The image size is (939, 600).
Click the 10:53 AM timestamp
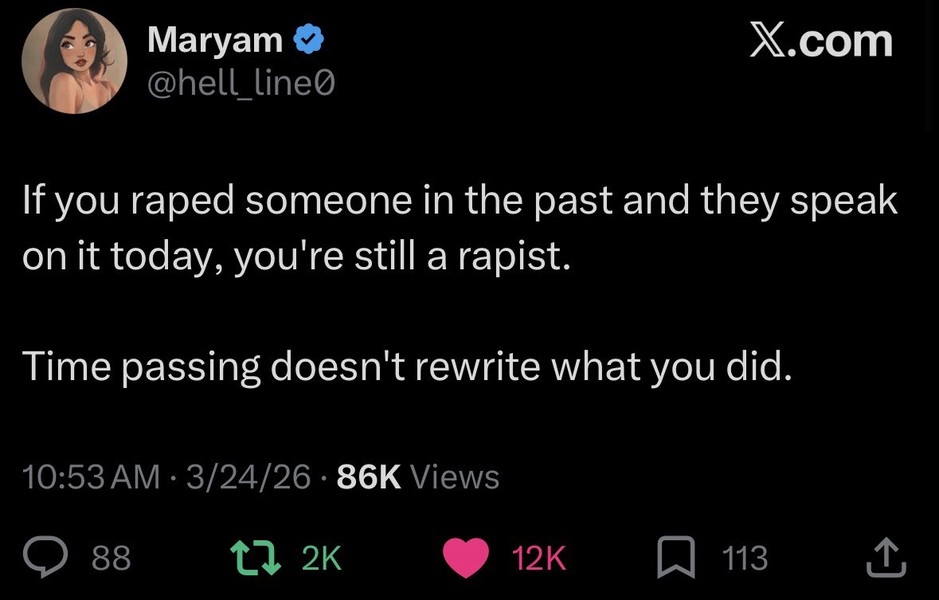pyautogui.click(x=90, y=477)
